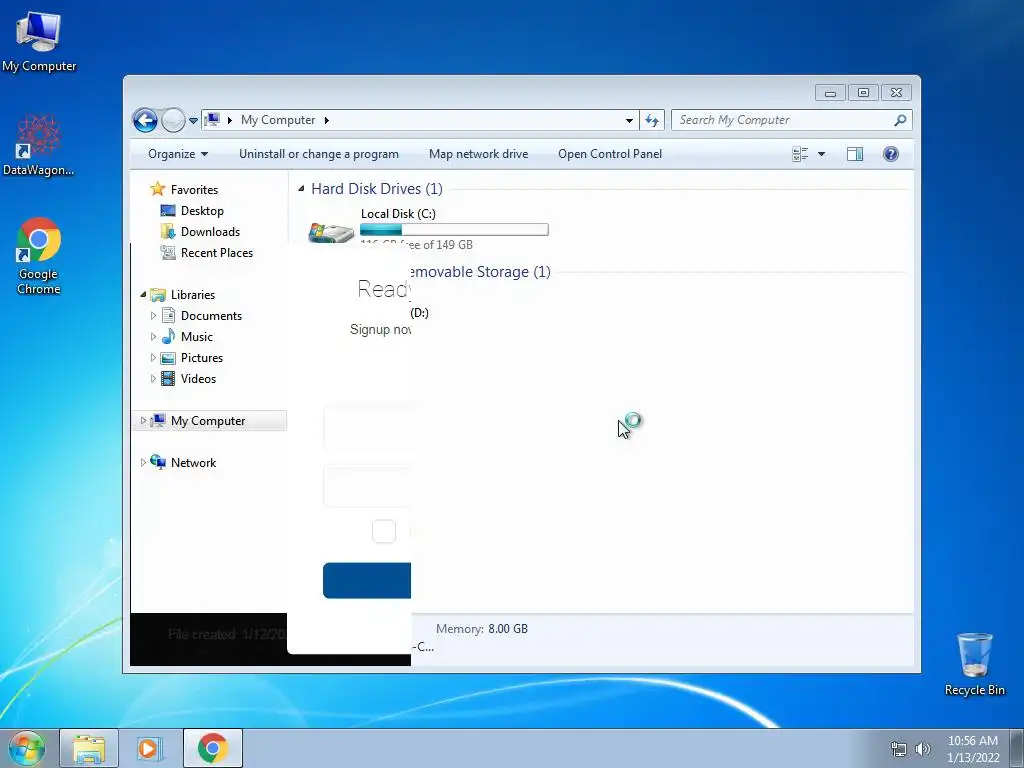Open the view options dropdown arrow

click(x=822, y=154)
